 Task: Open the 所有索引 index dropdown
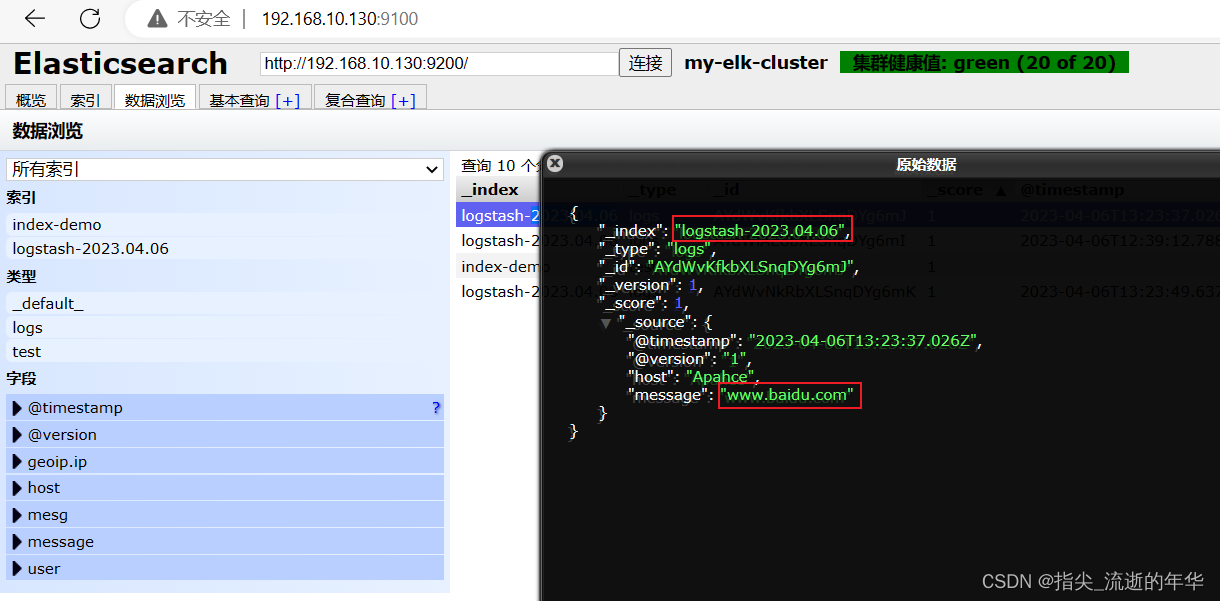pyautogui.click(x=225, y=169)
